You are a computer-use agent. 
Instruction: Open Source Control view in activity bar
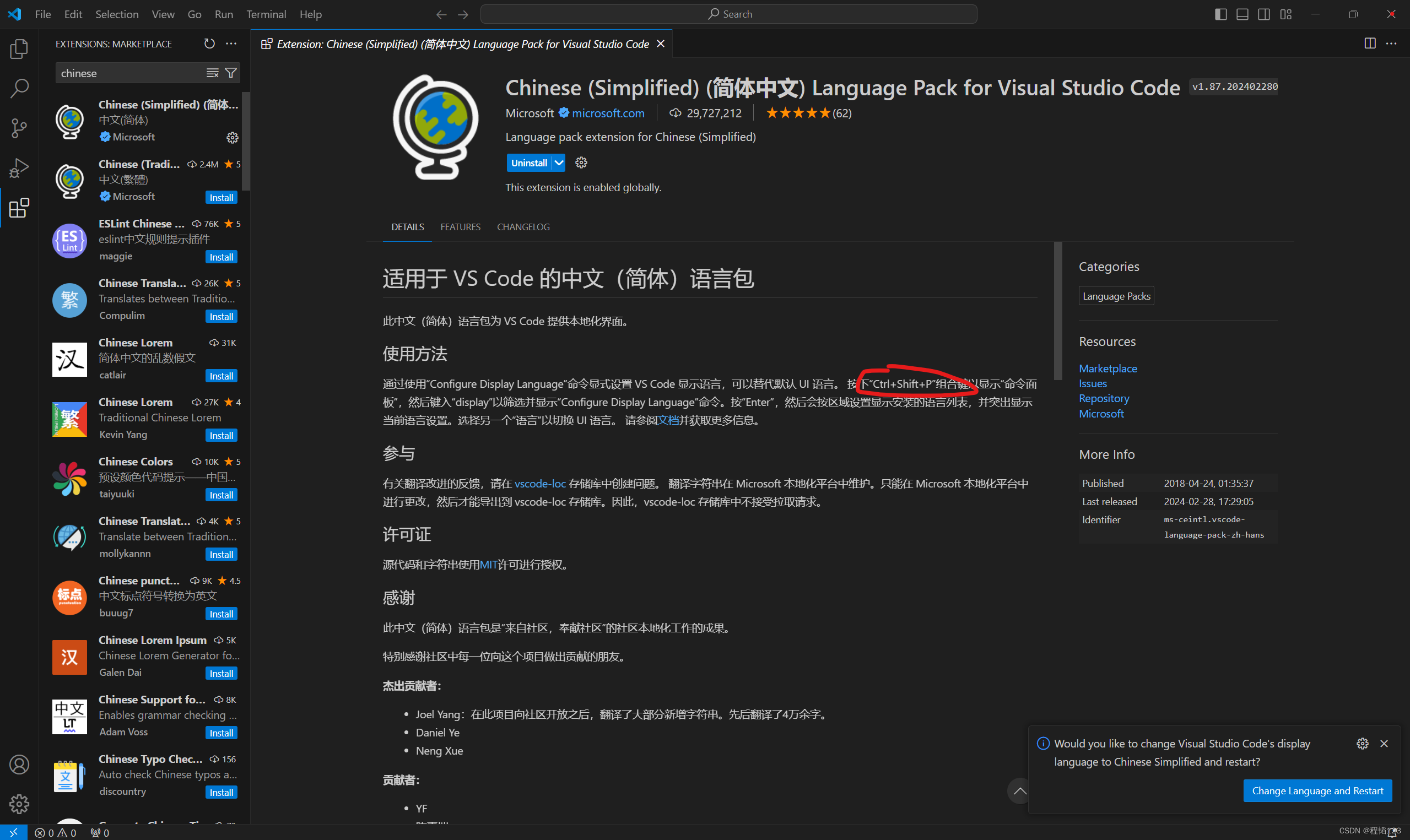pos(19,128)
